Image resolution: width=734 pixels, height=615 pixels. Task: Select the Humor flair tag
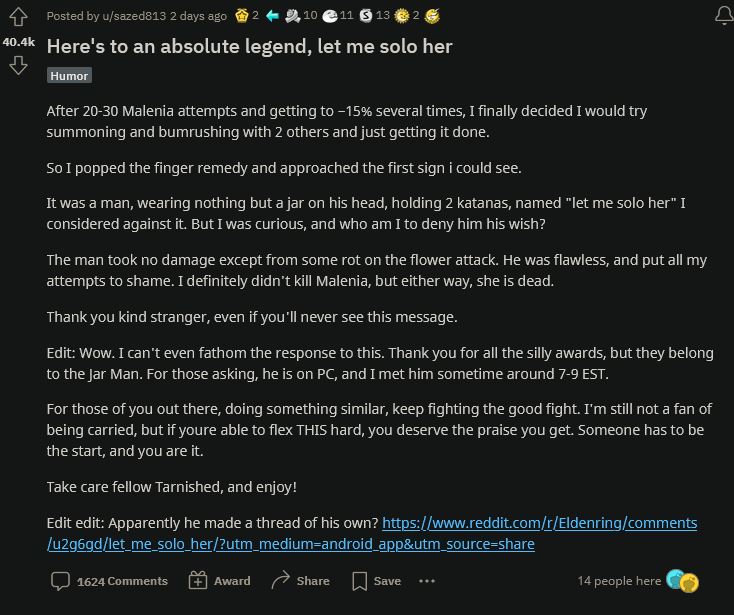[69, 75]
